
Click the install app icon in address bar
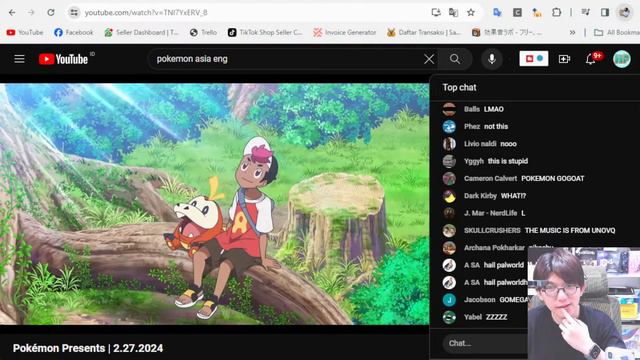tap(436, 13)
